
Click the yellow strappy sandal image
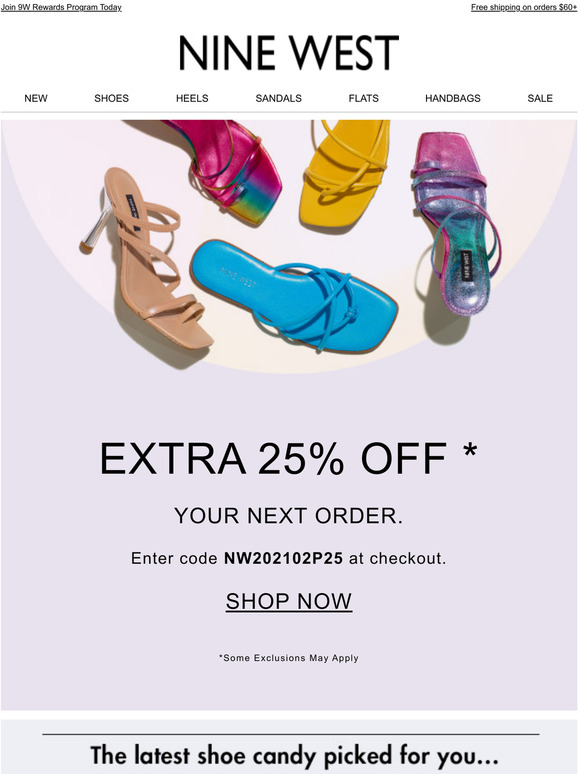(x=345, y=174)
